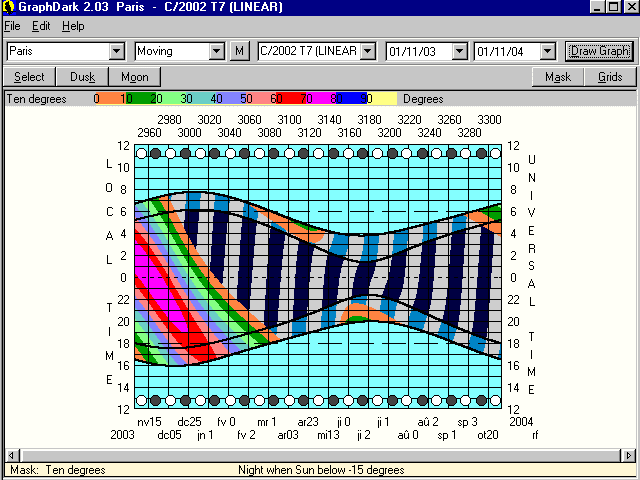Click the Dusk button
Image resolution: width=640 pixels, height=480 pixels.
[82, 77]
